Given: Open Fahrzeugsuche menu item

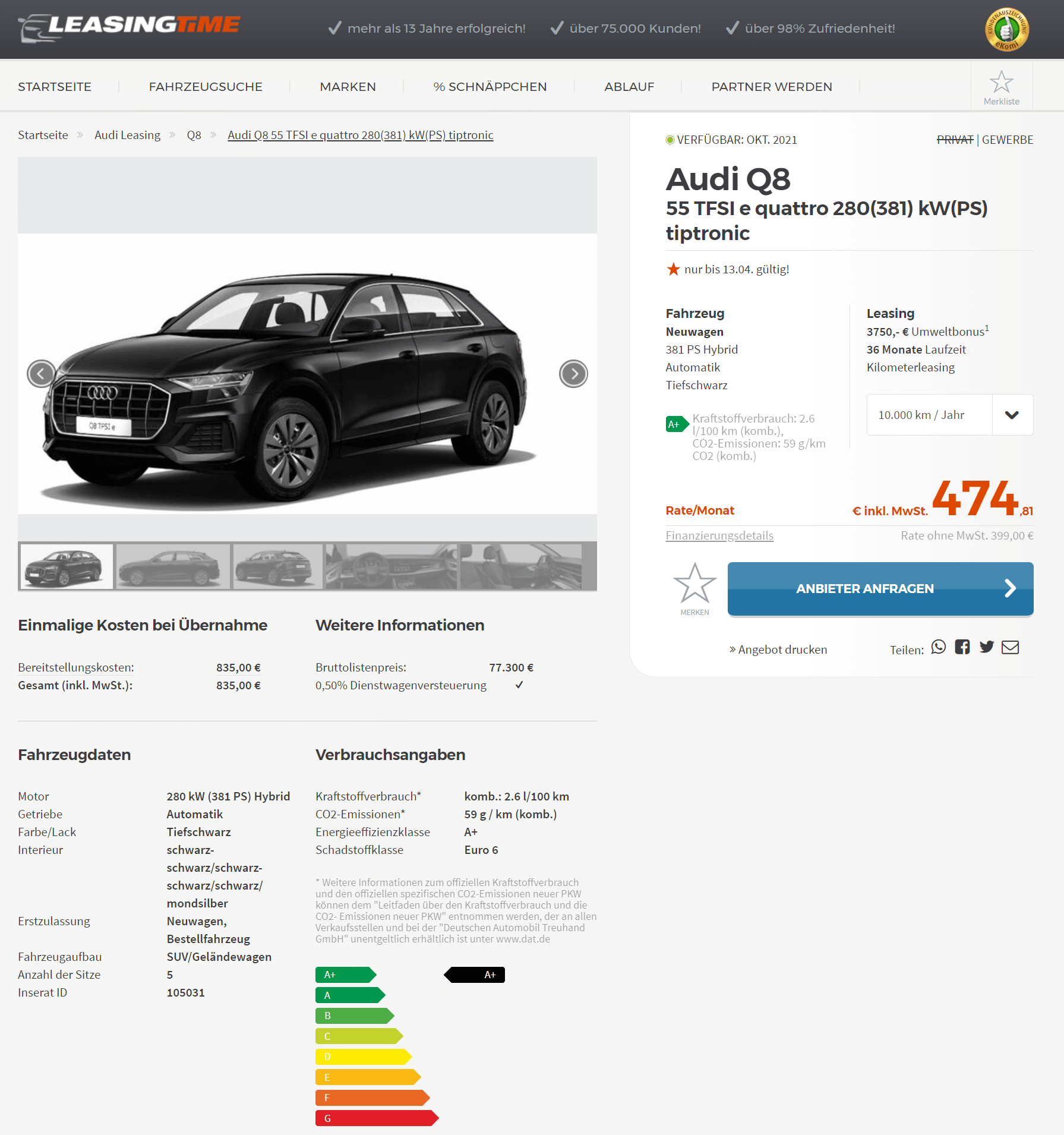Looking at the screenshot, I should 206,87.
